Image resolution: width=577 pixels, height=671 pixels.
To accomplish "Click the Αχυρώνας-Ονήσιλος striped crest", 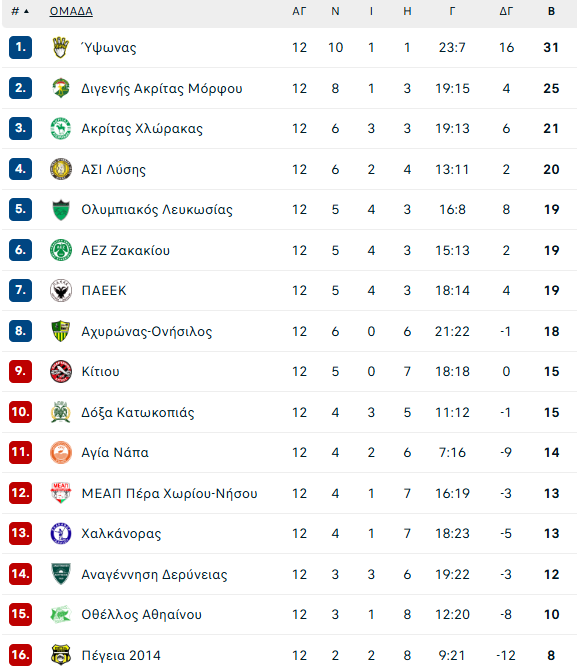I will pos(61,331).
